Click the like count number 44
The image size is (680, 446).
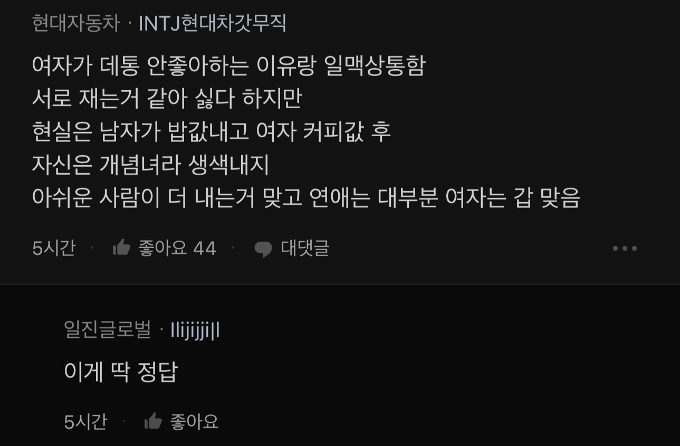tap(204, 248)
